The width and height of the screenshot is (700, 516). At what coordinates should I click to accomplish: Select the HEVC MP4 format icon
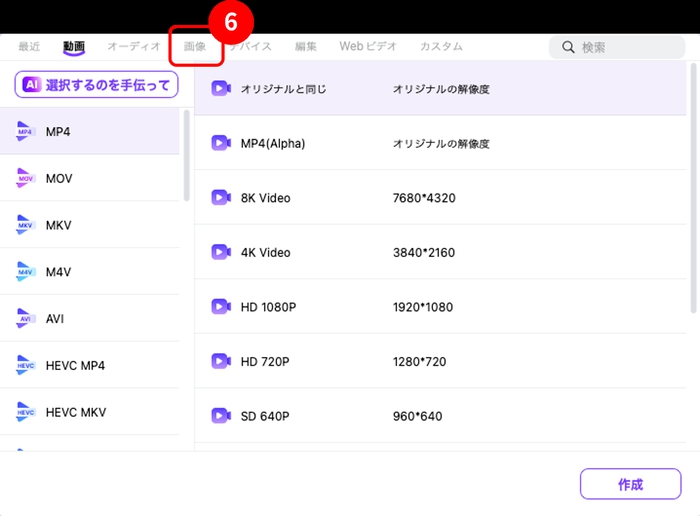pyautogui.click(x=26, y=366)
